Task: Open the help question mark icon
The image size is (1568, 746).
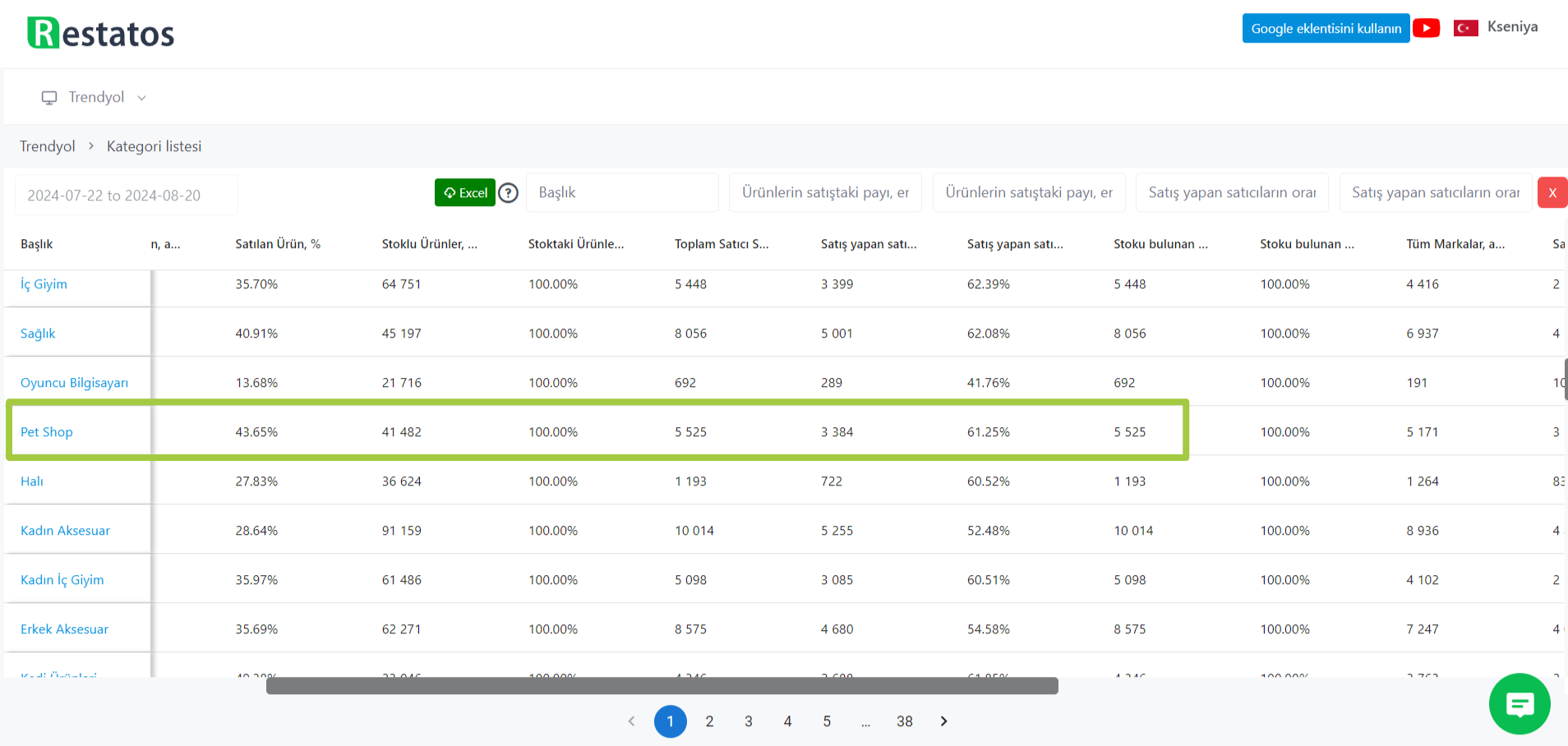Action: tap(509, 193)
